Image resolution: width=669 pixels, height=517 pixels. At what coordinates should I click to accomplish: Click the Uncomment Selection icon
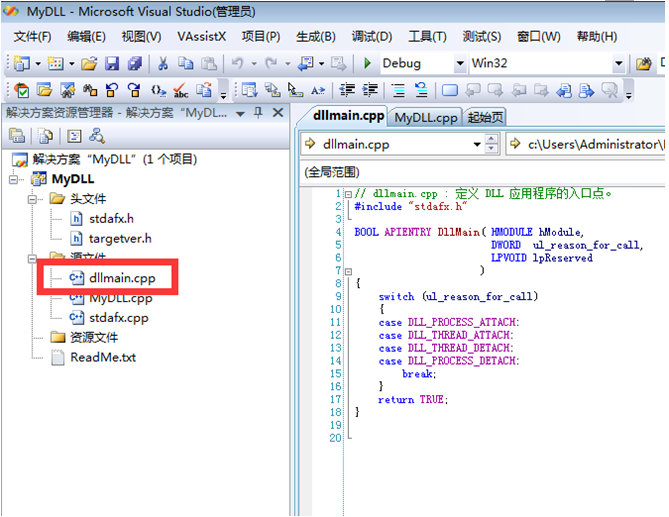coord(422,90)
